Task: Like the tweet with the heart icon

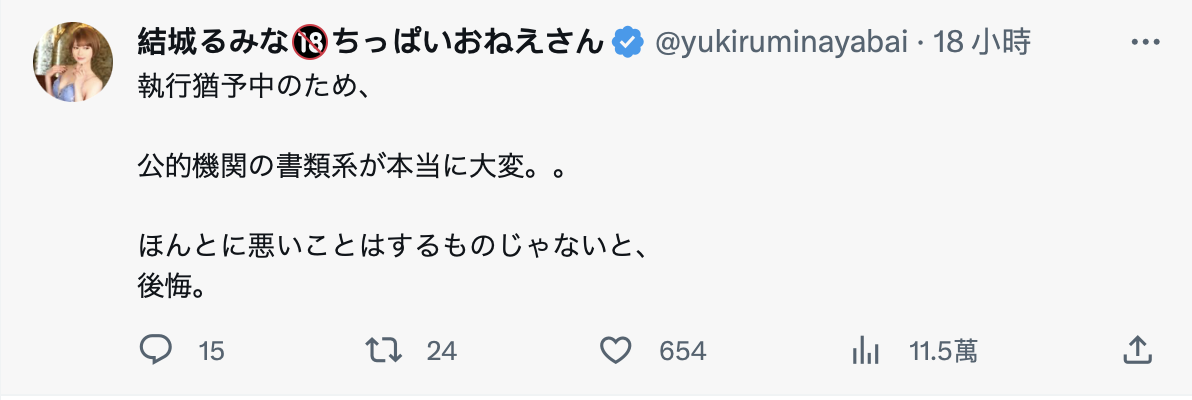Action: click(617, 350)
